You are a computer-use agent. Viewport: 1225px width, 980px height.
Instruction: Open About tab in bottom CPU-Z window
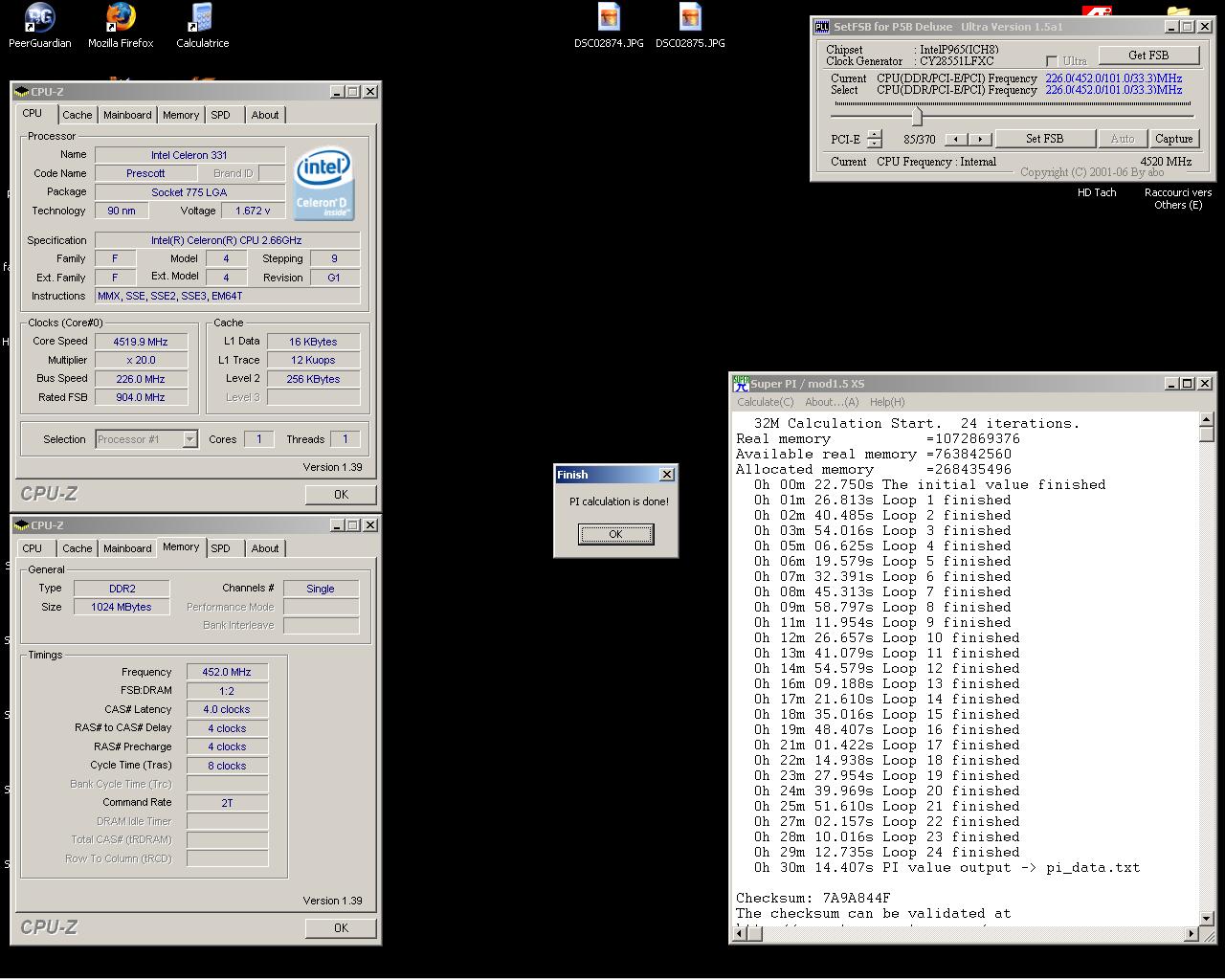[x=265, y=548]
